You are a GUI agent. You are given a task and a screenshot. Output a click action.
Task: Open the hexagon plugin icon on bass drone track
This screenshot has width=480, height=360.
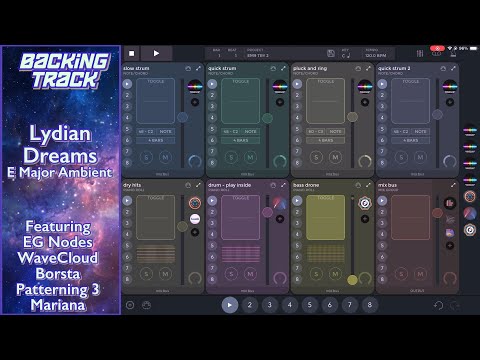click(x=365, y=203)
